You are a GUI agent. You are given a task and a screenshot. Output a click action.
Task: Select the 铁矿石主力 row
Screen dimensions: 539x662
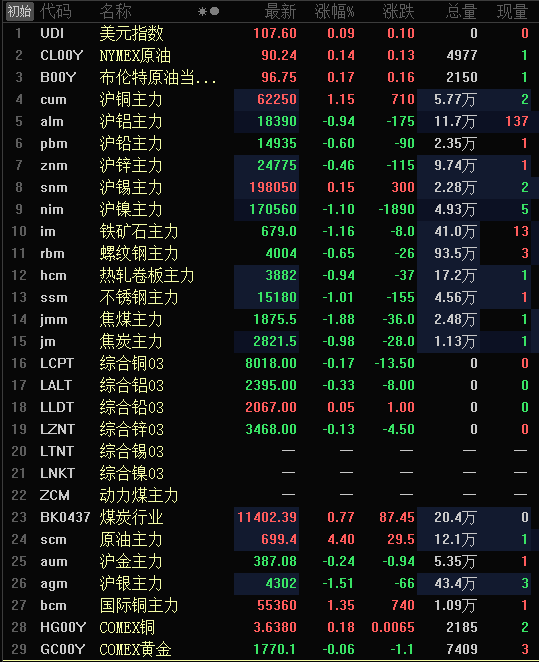tap(269, 231)
